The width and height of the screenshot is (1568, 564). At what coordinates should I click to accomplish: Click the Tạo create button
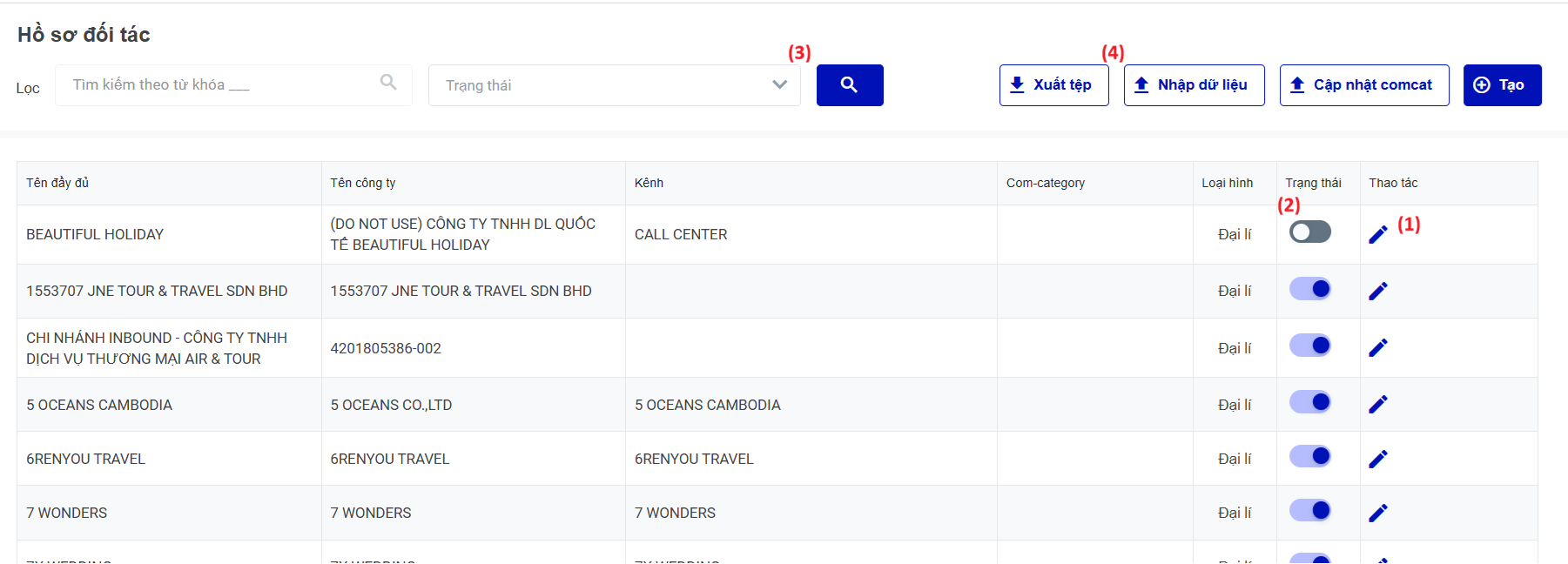click(1503, 85)
